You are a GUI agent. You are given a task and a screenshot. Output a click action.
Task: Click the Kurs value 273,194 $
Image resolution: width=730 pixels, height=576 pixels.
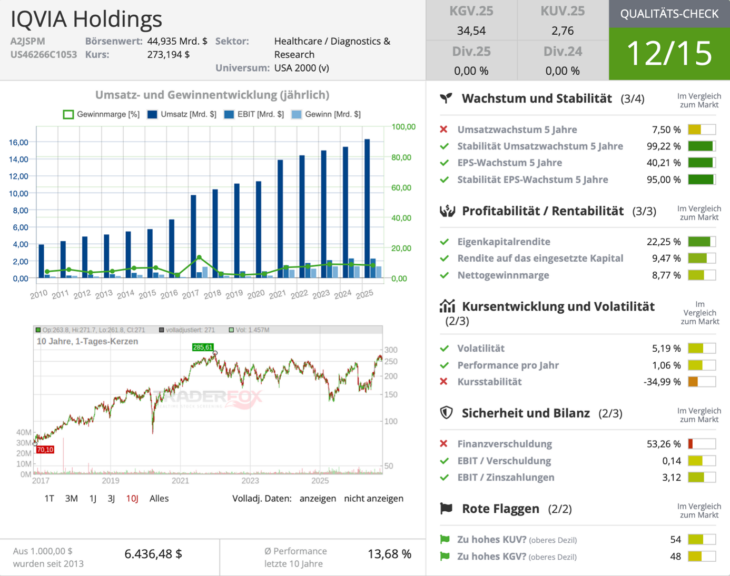click(x=169, y=54)
